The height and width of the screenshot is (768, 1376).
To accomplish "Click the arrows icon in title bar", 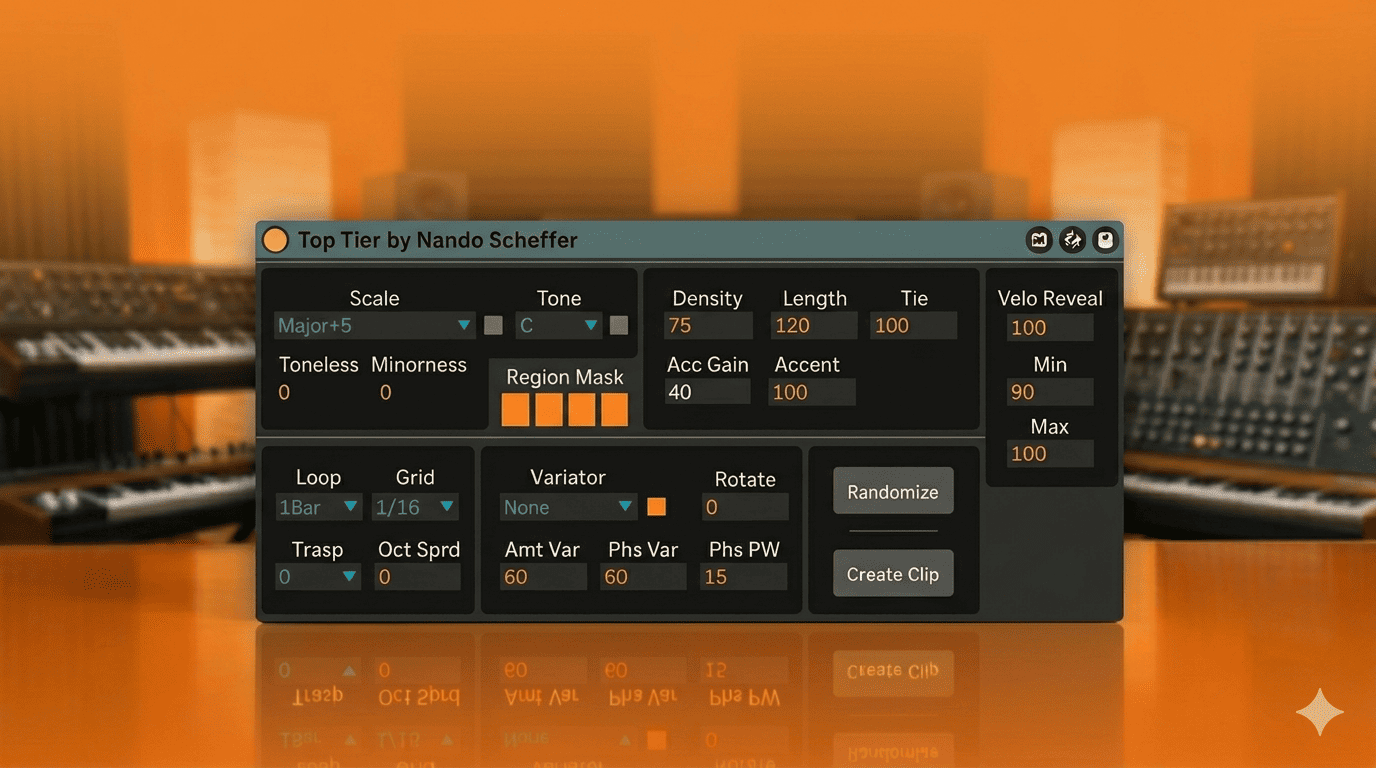I will 1072,240.
